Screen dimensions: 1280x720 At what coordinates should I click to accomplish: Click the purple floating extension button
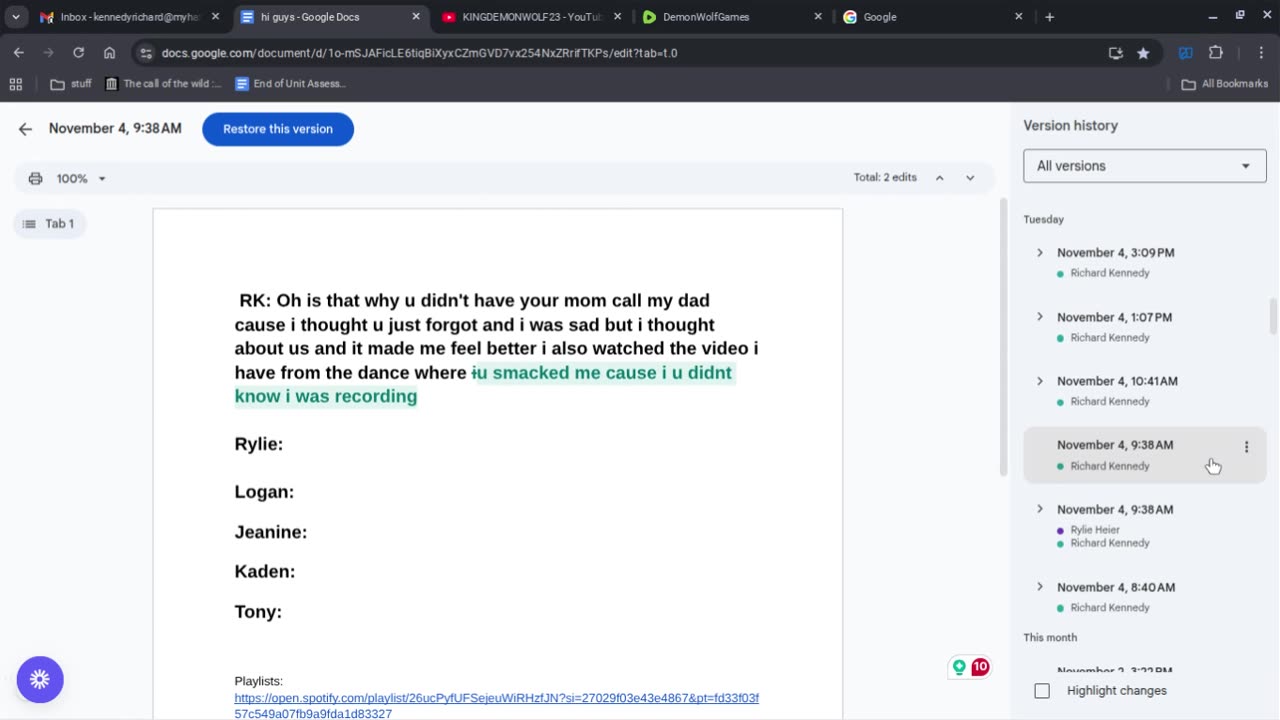tap(40, 680)
